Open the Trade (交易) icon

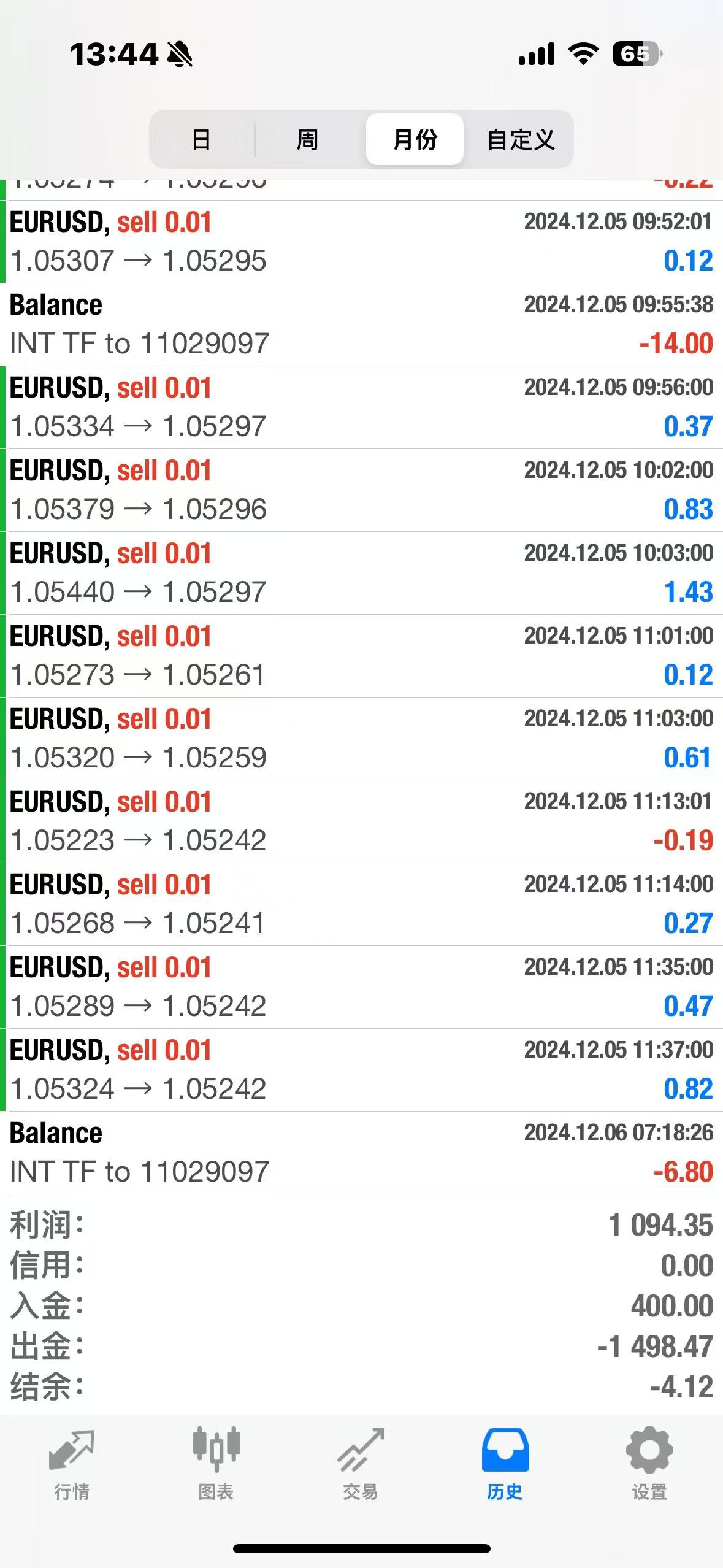click(x=361, y=1450)
